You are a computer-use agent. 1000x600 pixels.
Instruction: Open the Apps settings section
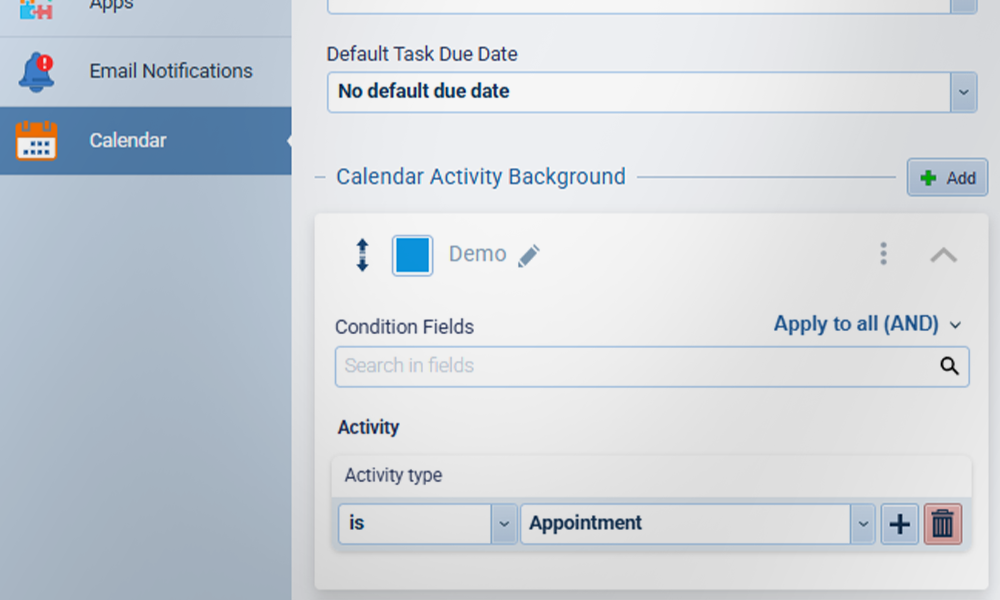pos(112,7)
